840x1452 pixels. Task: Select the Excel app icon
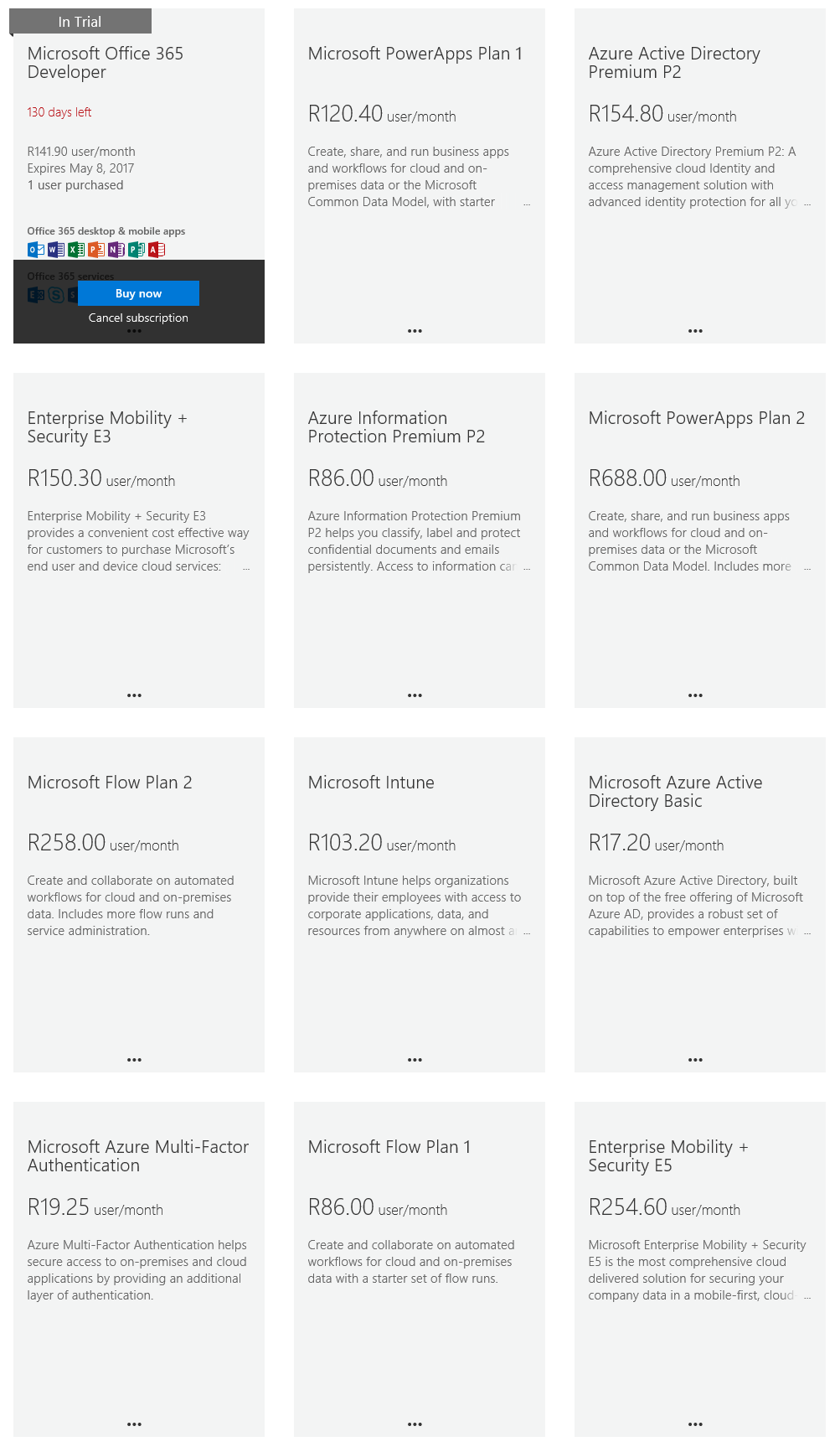tap(75, 249)
